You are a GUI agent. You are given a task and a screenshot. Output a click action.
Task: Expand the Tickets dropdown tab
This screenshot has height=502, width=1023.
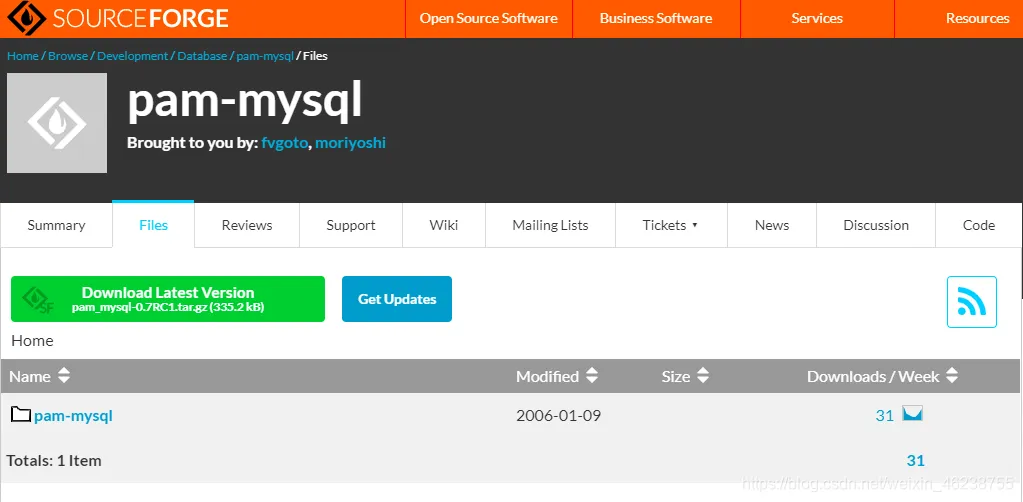(671, 225)
